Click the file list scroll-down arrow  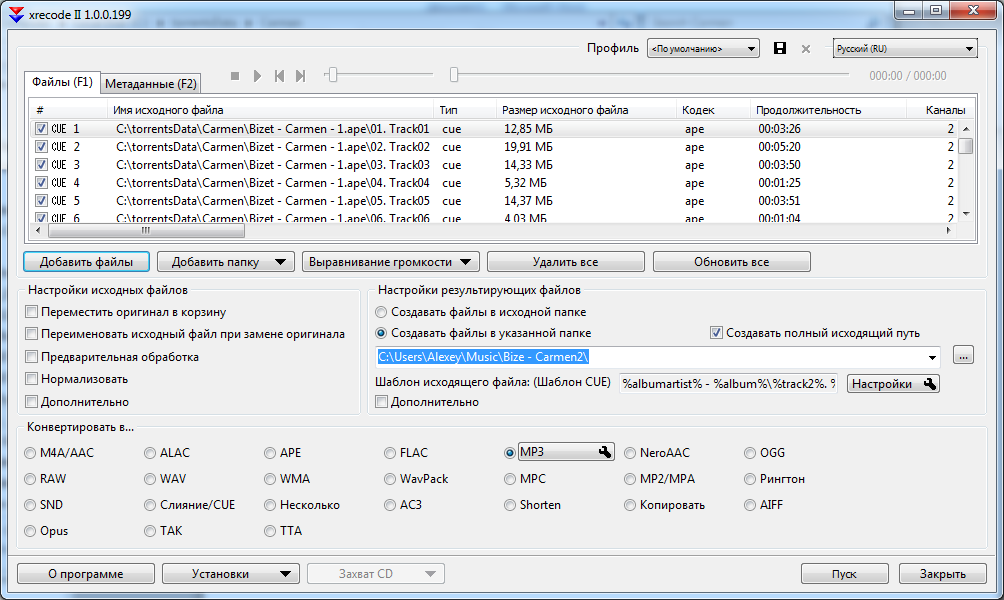click(x=966, y=214)
